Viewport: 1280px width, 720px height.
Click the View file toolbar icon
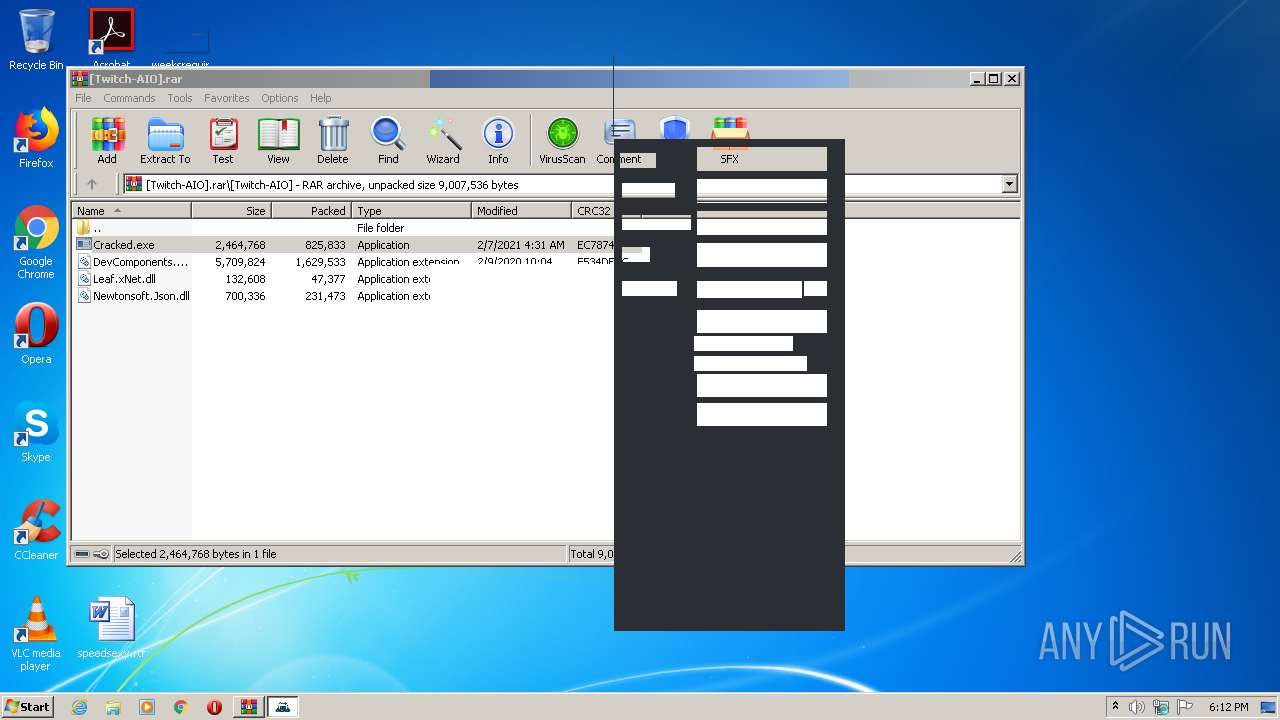point(278,140)
